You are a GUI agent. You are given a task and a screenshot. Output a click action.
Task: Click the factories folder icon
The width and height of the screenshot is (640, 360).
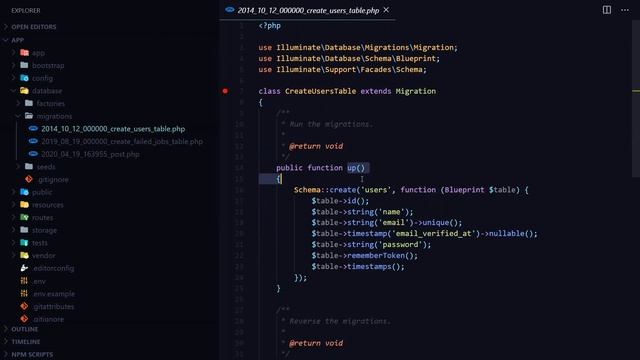[x=29, y=103]
